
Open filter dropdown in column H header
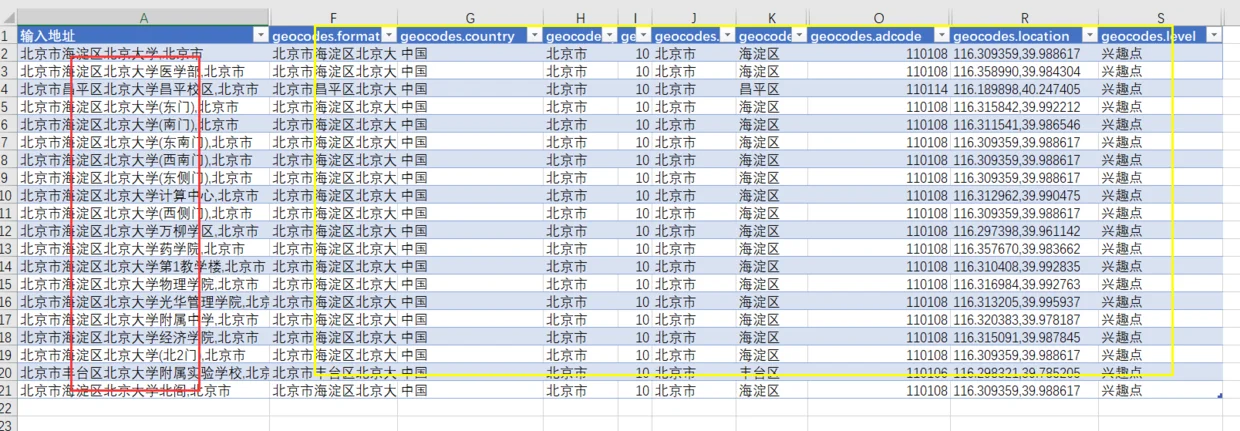(x=608, y=35)
